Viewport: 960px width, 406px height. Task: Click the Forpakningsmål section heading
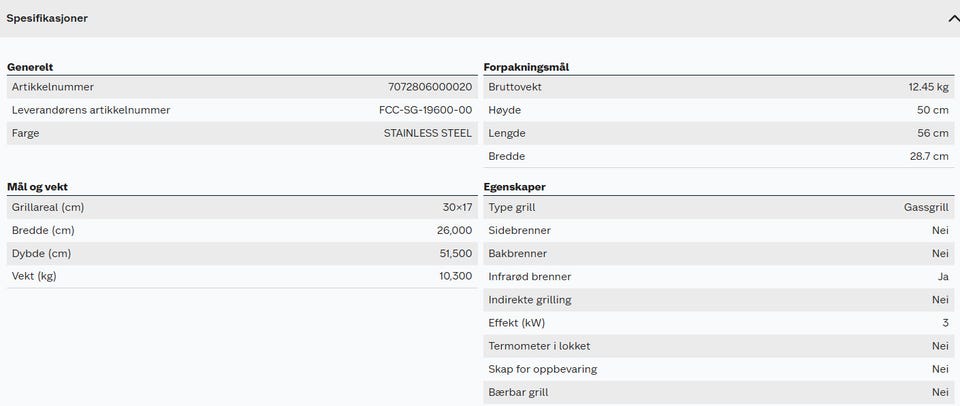point(527,67)
